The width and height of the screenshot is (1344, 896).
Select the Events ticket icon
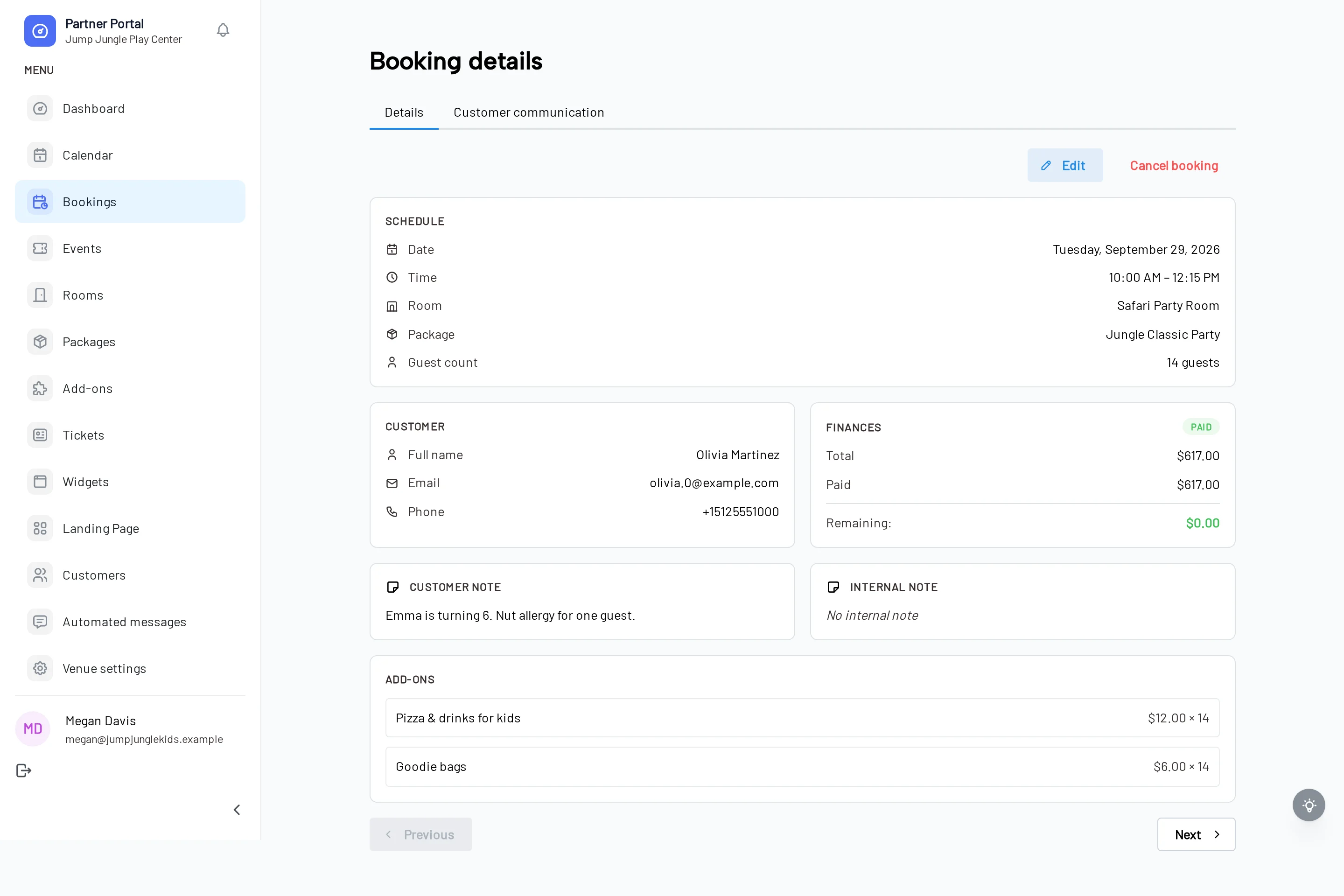coord(40,249)
